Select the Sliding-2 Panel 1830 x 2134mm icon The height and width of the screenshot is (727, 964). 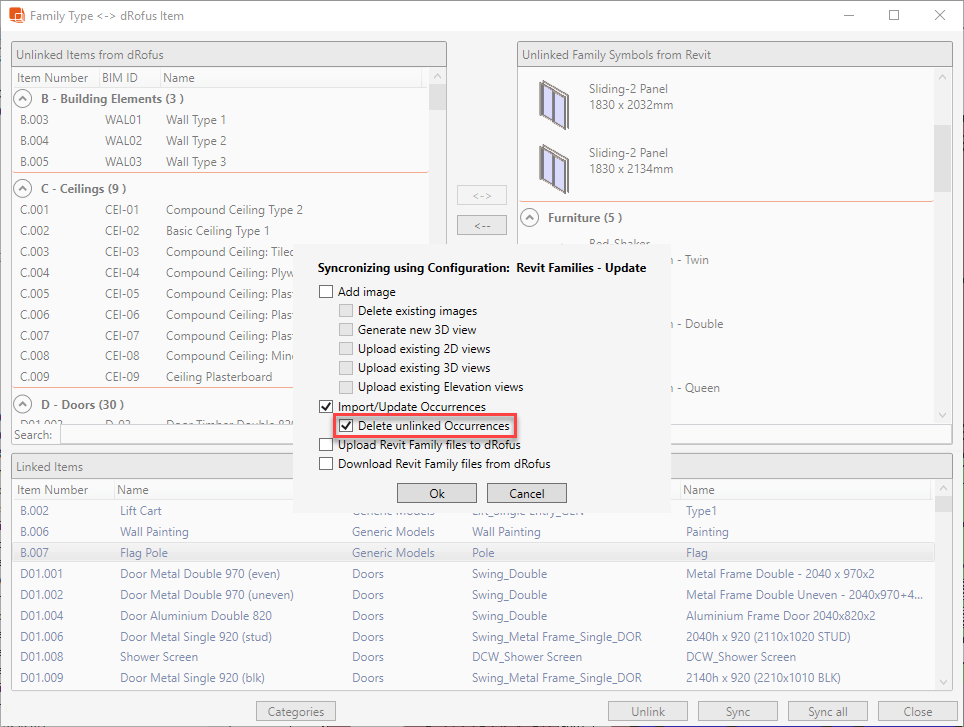[x=552, y=162]
